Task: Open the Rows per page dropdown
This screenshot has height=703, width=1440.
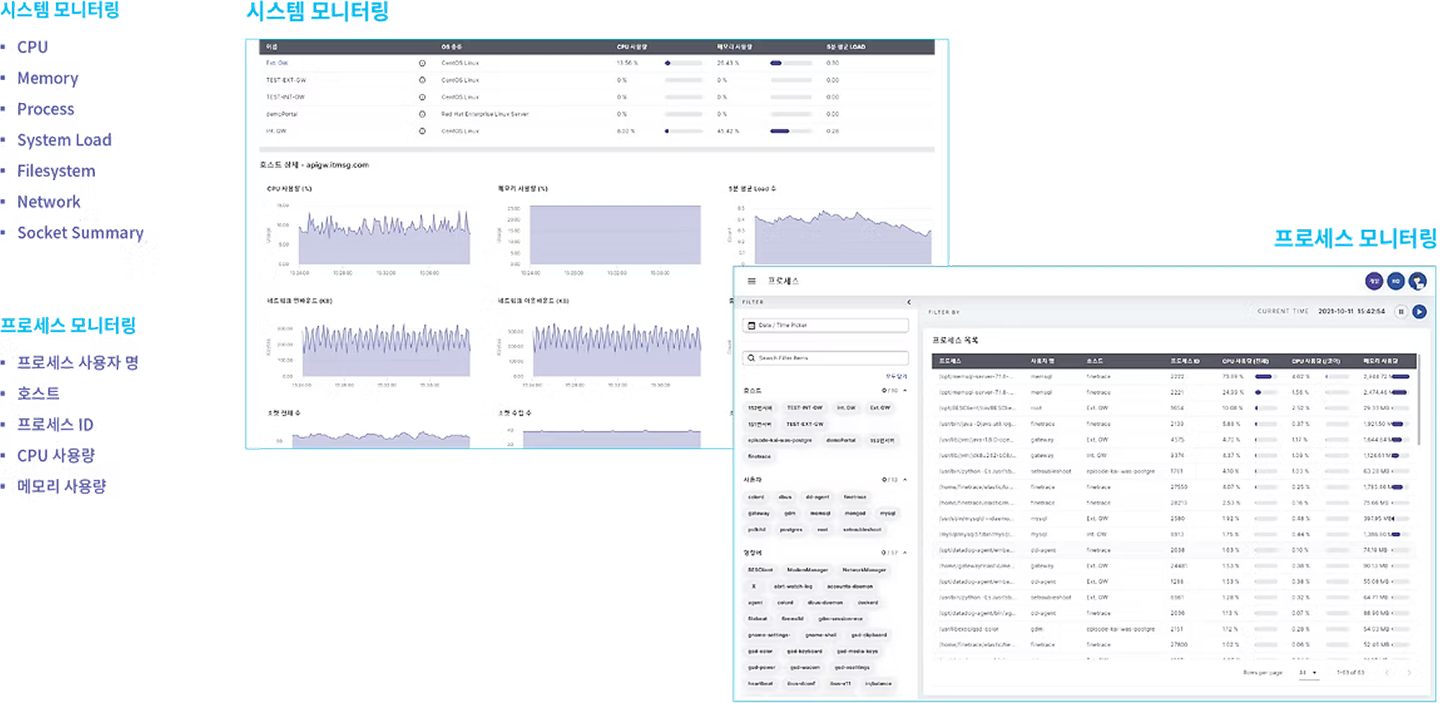Action: pyautogui.click(x=1308, y=672)
